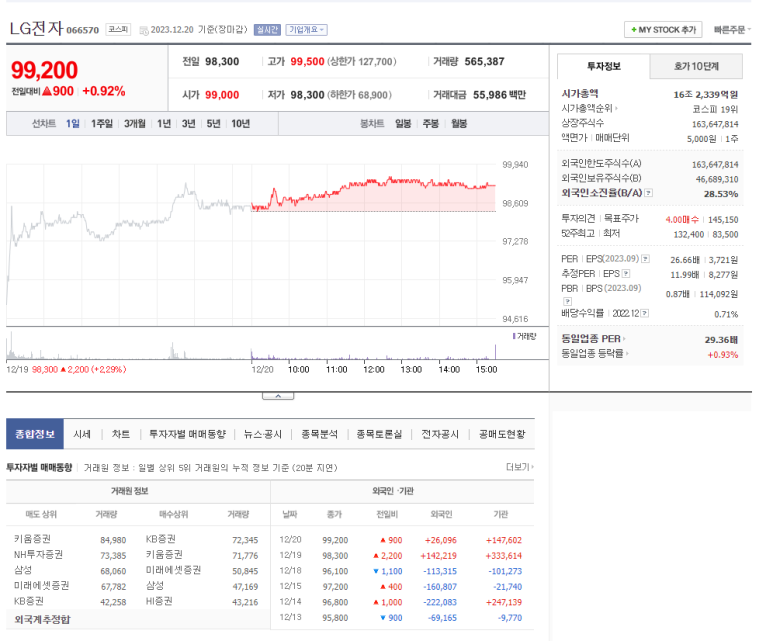The height and width of the screenshot is (641, 773).
Task: Open the 전자공시 tab
Action: point(440,434)
